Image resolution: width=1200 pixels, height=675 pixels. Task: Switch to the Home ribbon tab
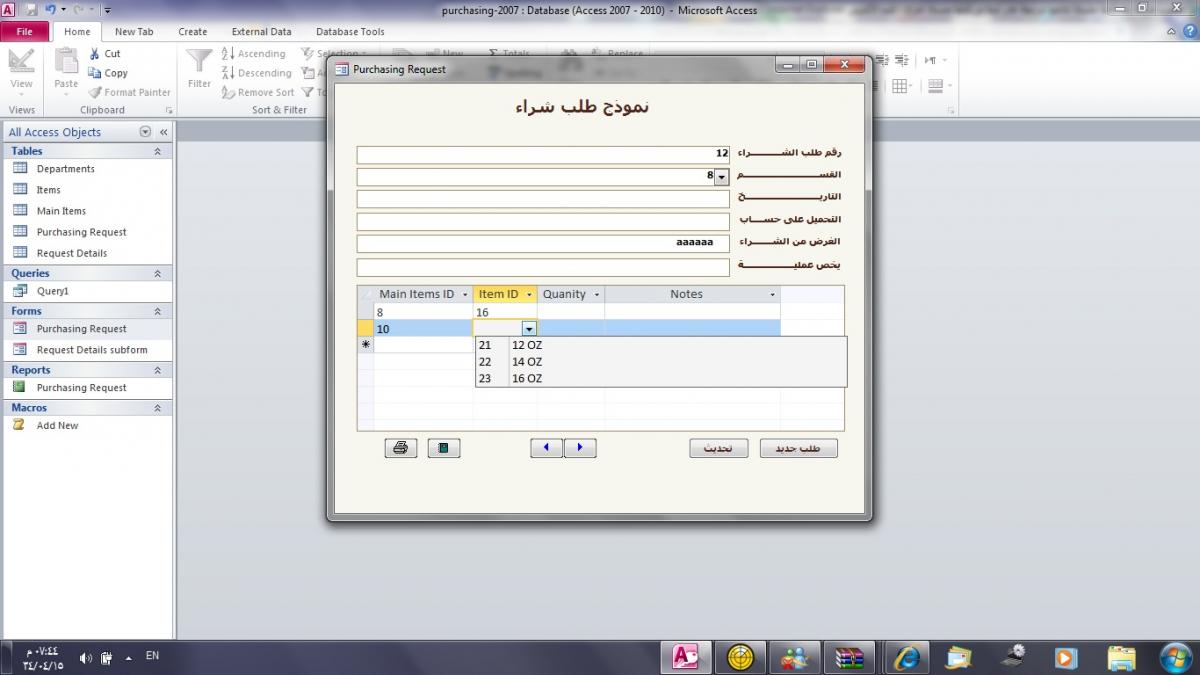[x=77, y=31]
